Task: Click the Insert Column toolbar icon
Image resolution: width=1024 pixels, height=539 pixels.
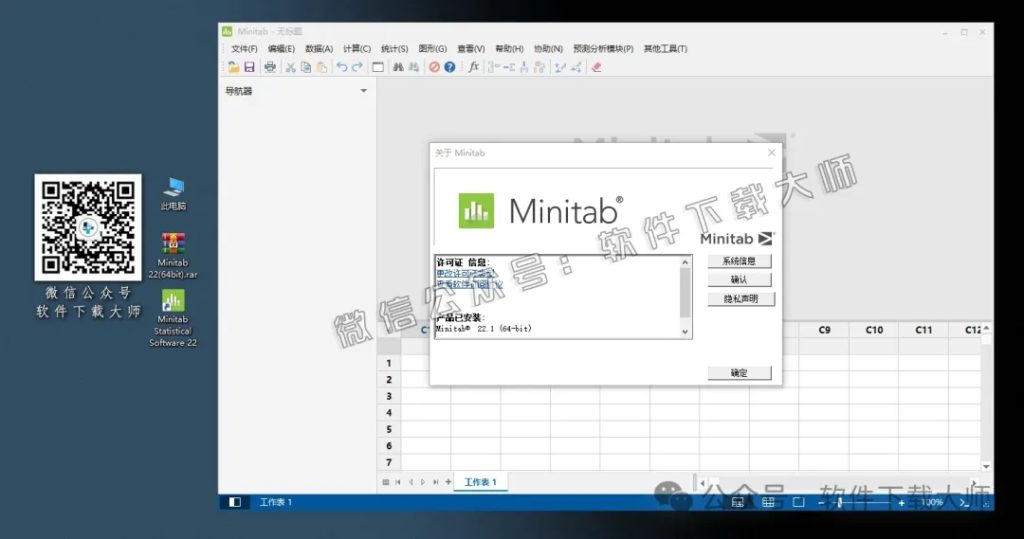Action: tap(524, 67)
